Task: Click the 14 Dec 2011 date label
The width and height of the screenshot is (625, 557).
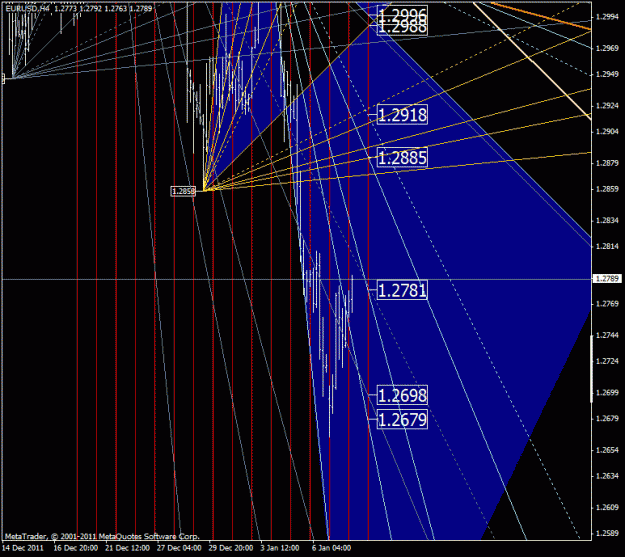Action: click(24, 548)
